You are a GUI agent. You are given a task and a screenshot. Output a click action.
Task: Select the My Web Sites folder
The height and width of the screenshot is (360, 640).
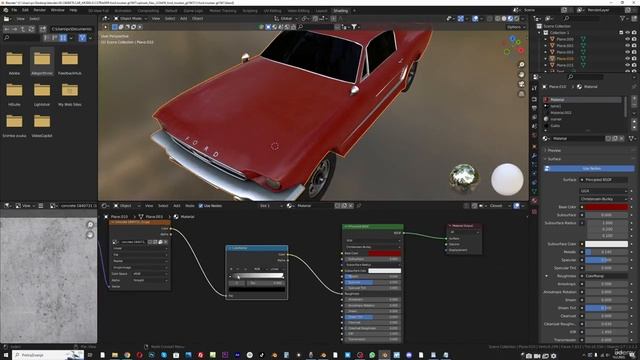pyautogui.click(x=70, y=93)
